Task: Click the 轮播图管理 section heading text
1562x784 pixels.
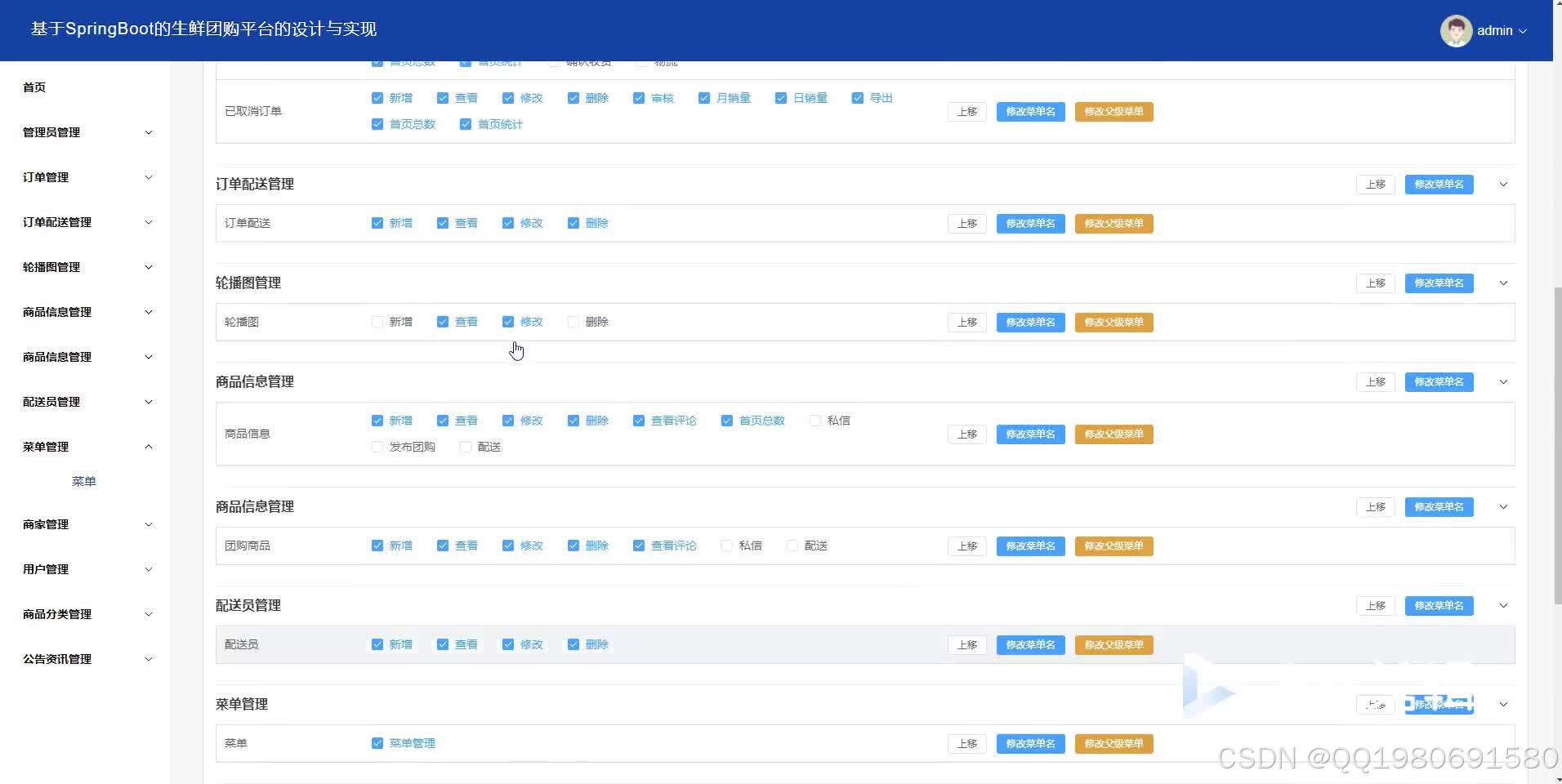Action: [x=248, y=283]
